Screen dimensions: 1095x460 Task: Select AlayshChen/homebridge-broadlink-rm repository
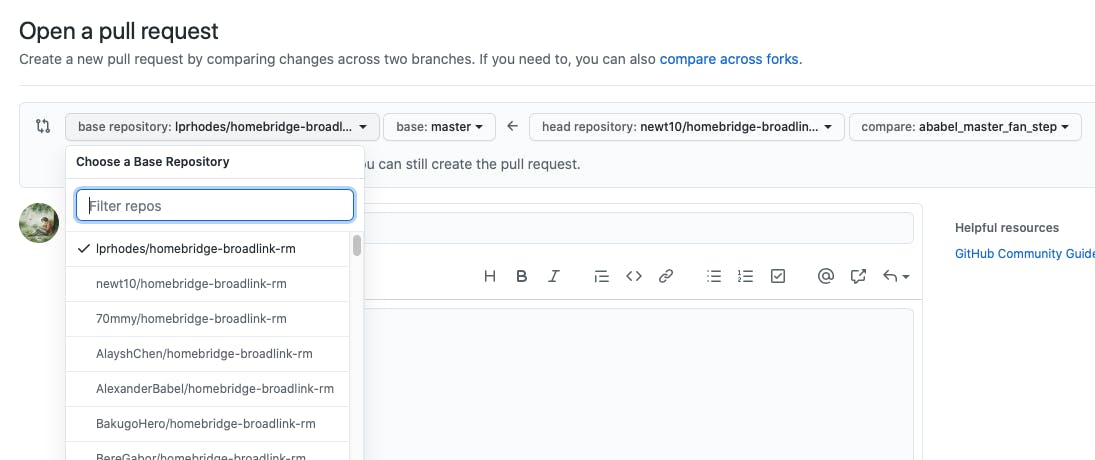tap(207, 354)
